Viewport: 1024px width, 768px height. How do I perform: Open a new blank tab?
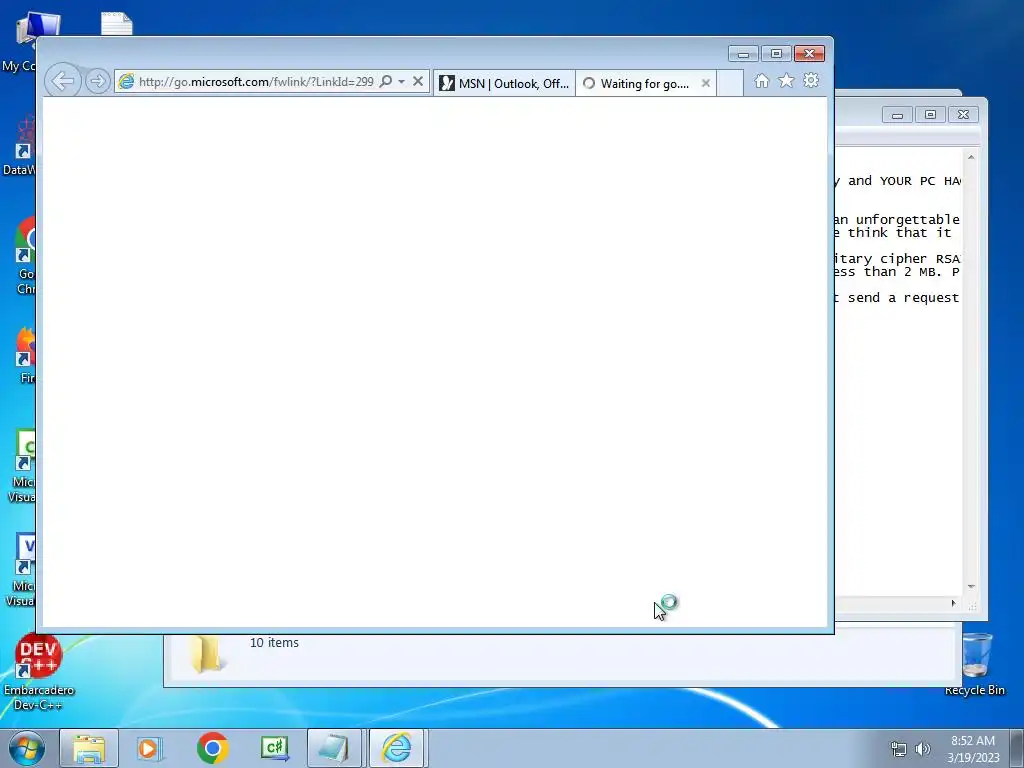click(x=730, y=84)
